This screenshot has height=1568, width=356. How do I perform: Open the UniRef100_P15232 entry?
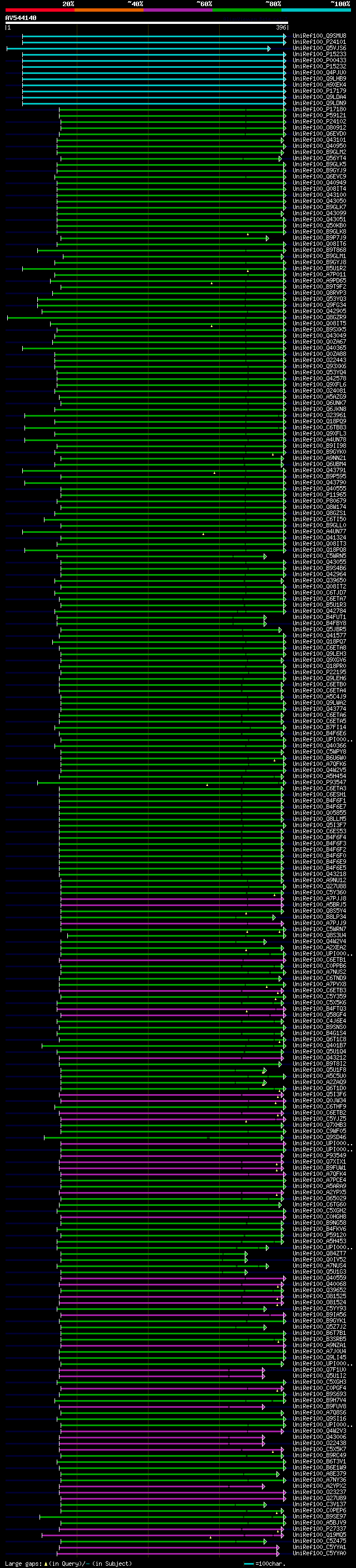[x=319, y=66]
